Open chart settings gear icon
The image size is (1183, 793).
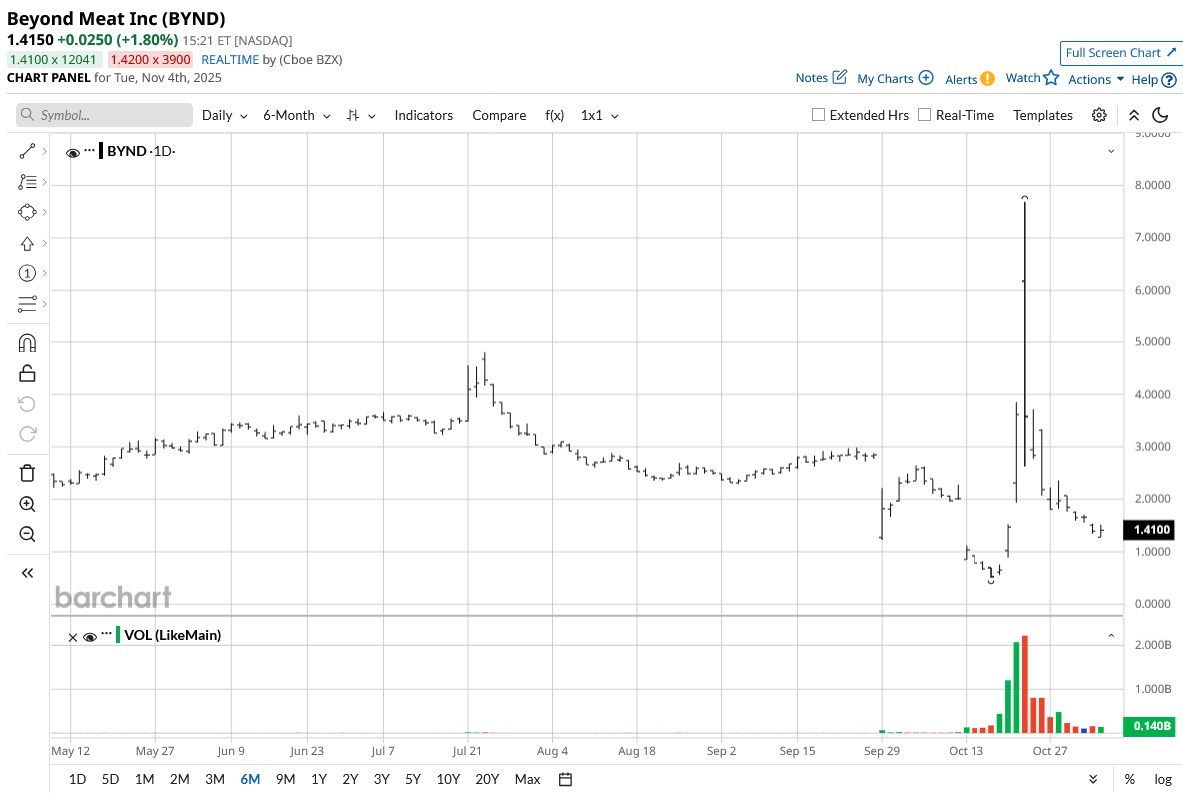coord(1099,115)
